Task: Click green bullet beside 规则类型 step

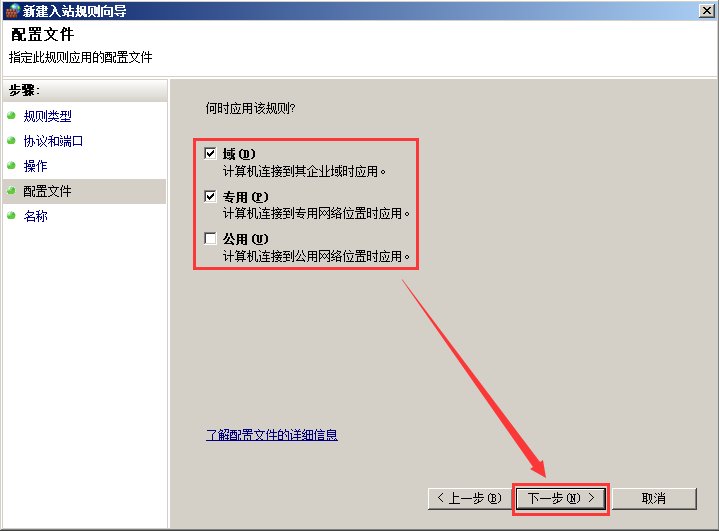Action: [x=11, y=116]
